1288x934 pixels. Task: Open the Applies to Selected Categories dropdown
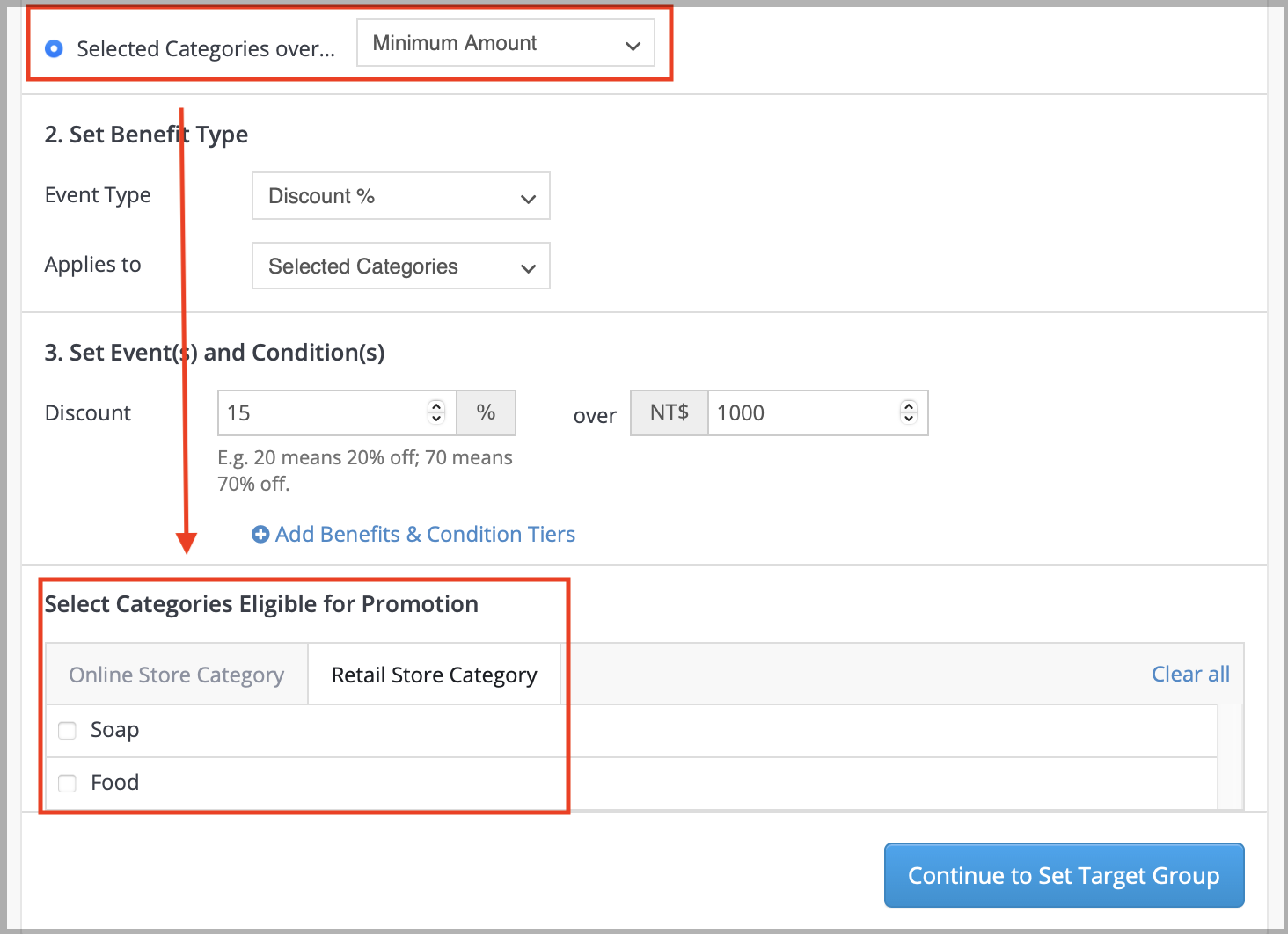401,266
